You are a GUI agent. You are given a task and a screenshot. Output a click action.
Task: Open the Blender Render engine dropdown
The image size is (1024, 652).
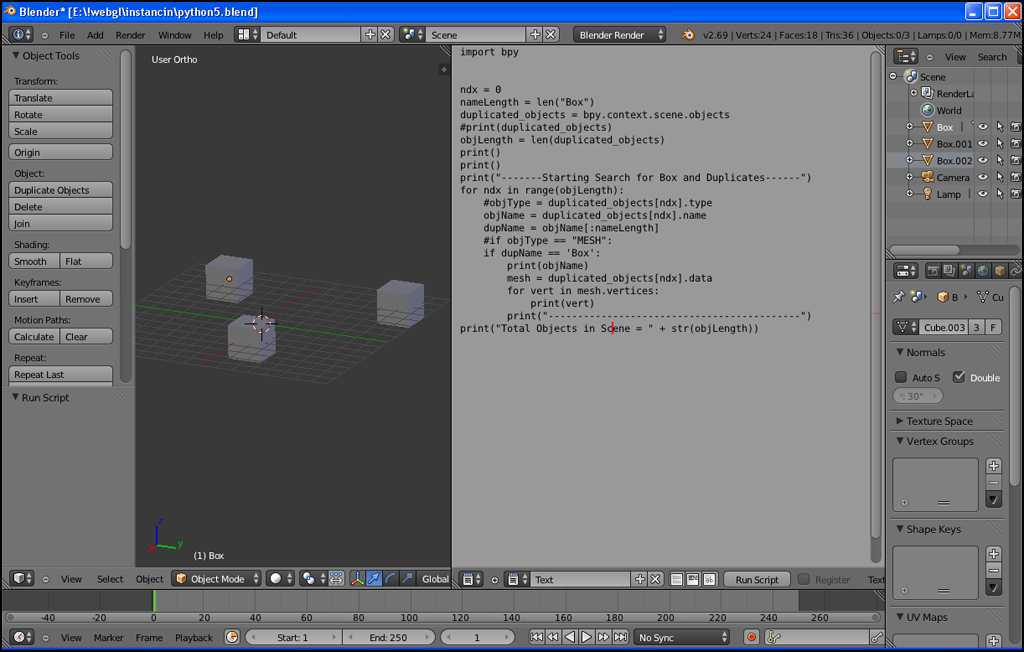619,35
